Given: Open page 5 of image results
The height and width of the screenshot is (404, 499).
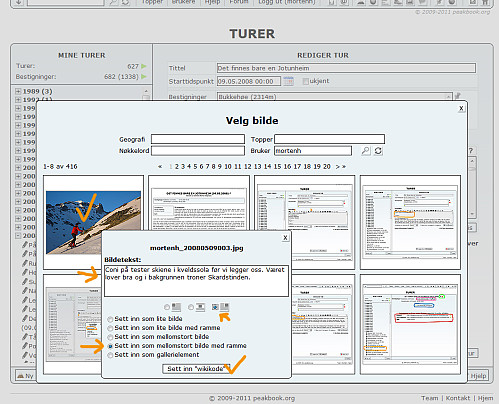Looking at the screenshot, I should tap(195, 166).
